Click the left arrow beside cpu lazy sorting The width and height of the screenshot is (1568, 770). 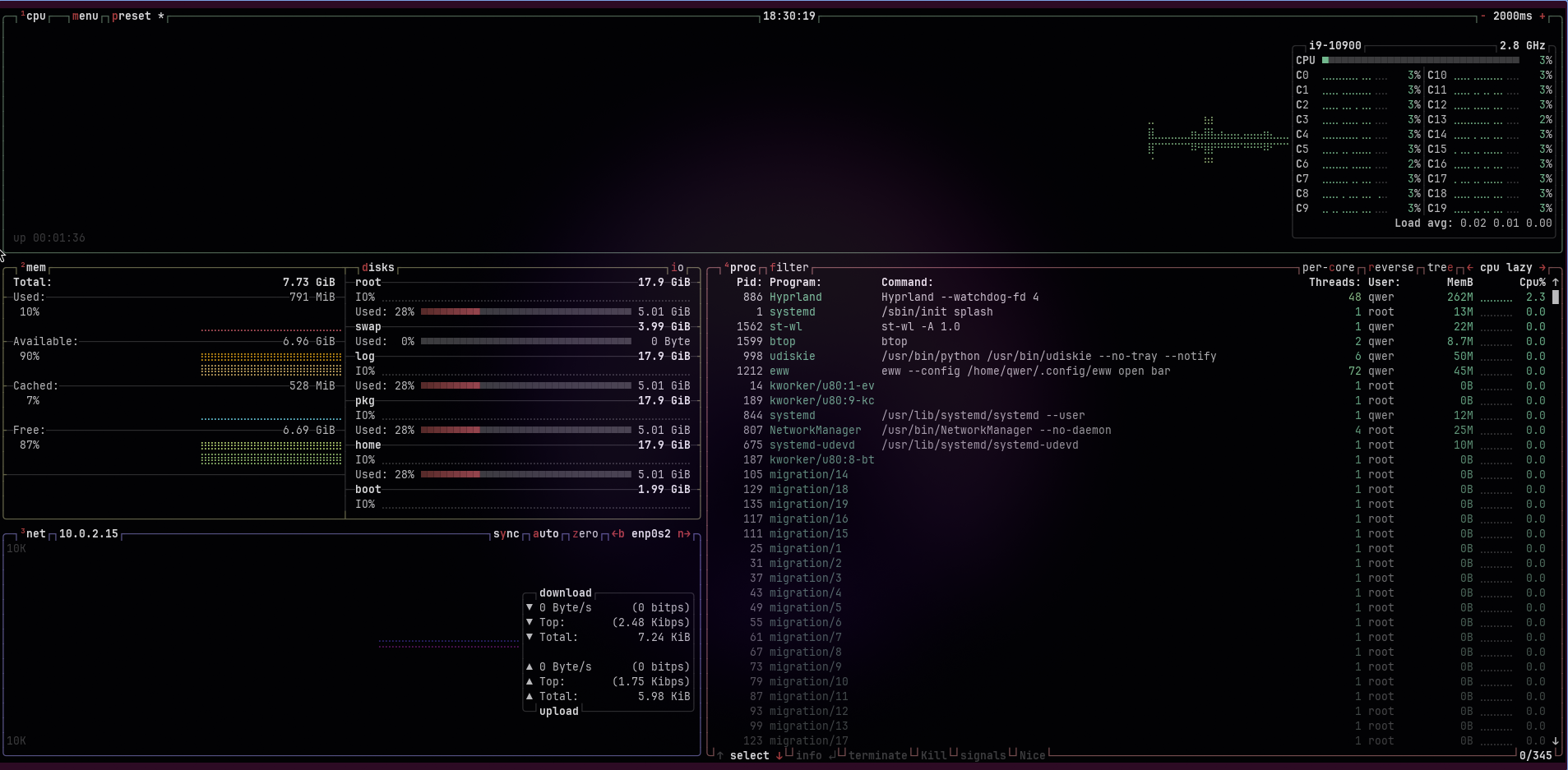pyautogui.click(x=1470, y=268)
